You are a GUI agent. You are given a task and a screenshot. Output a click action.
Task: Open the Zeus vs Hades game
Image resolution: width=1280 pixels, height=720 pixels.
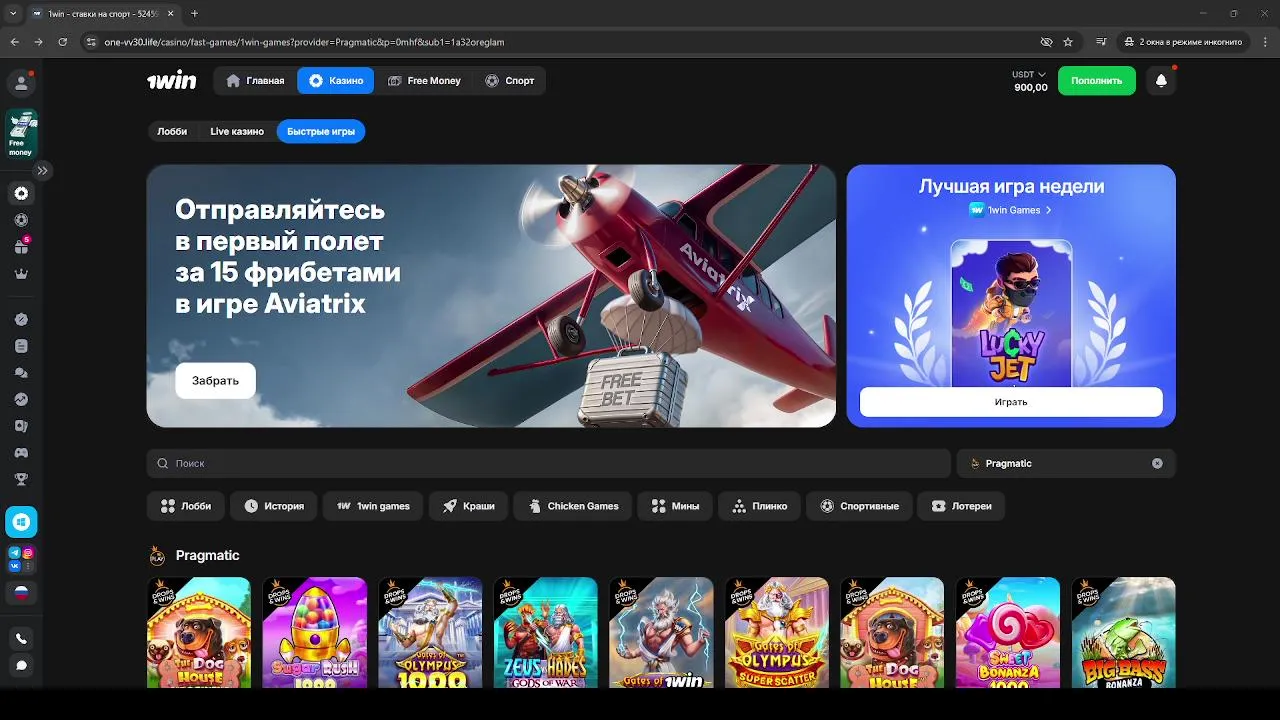click(x=545, y=632)
